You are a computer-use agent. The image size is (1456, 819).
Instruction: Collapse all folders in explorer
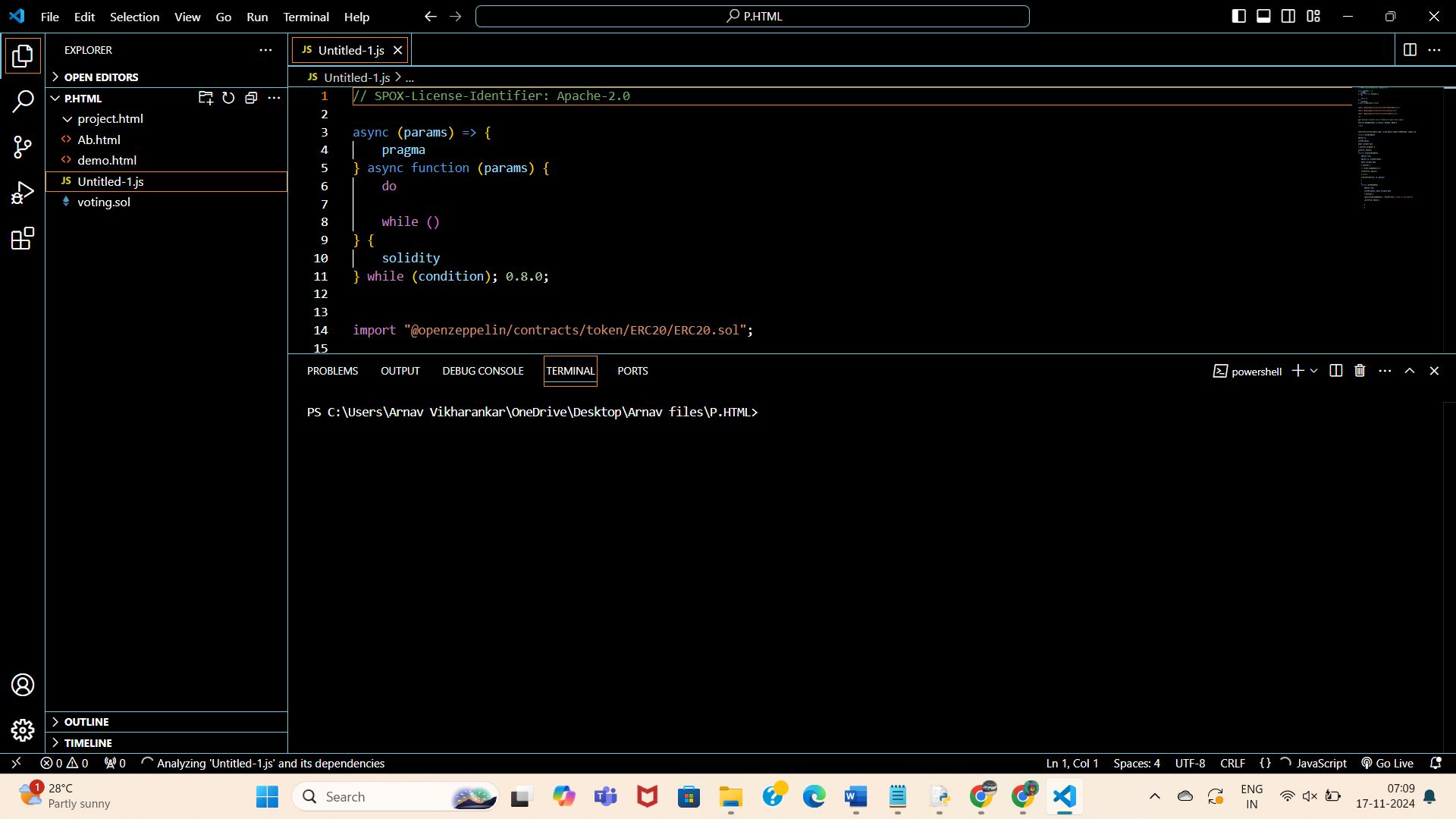[x=251, y=98]
